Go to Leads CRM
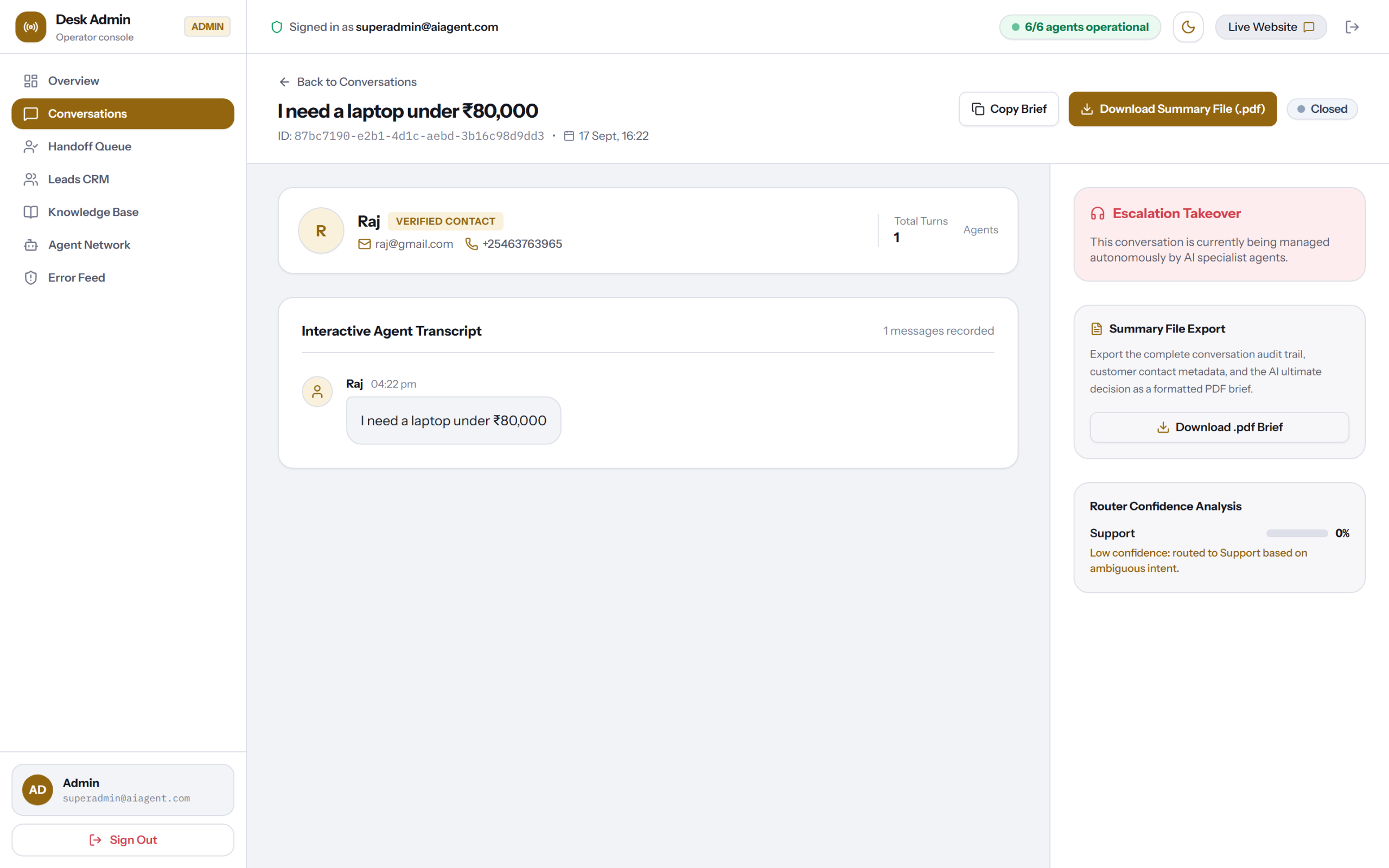The height and width of the screenshot is (868, 1389). 123,179
